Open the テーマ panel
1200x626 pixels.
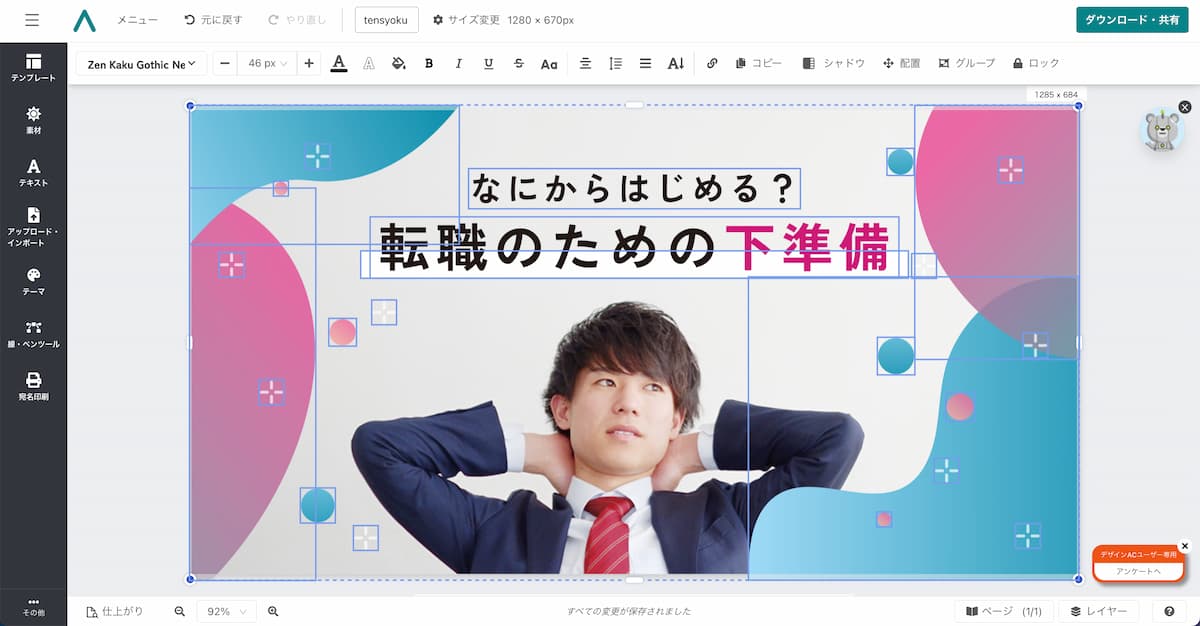[33, 281]
